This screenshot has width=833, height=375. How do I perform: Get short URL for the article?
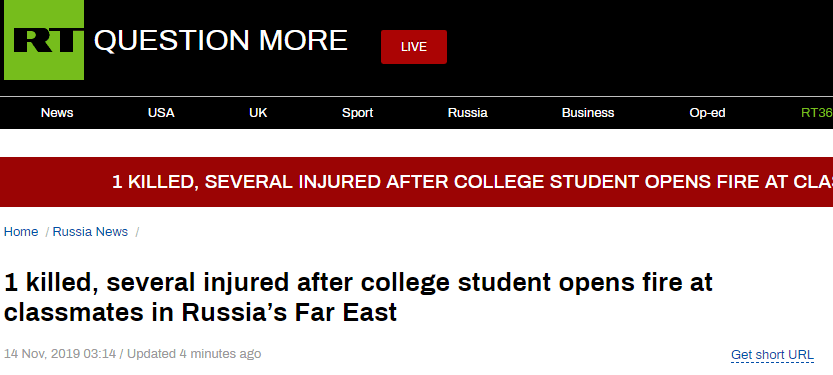coord(772,355)
